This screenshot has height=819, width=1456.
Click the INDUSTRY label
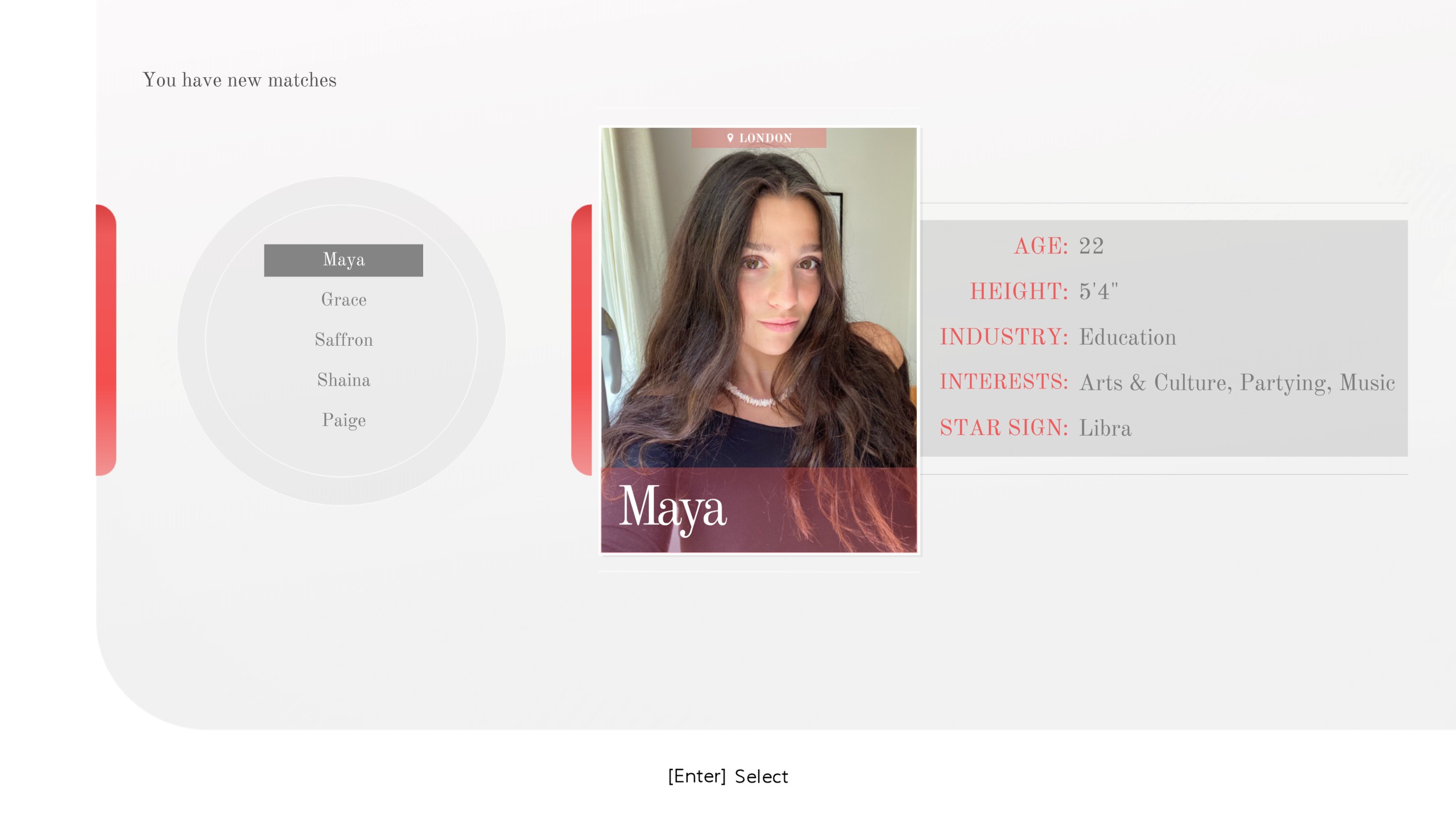point(1004,337)
